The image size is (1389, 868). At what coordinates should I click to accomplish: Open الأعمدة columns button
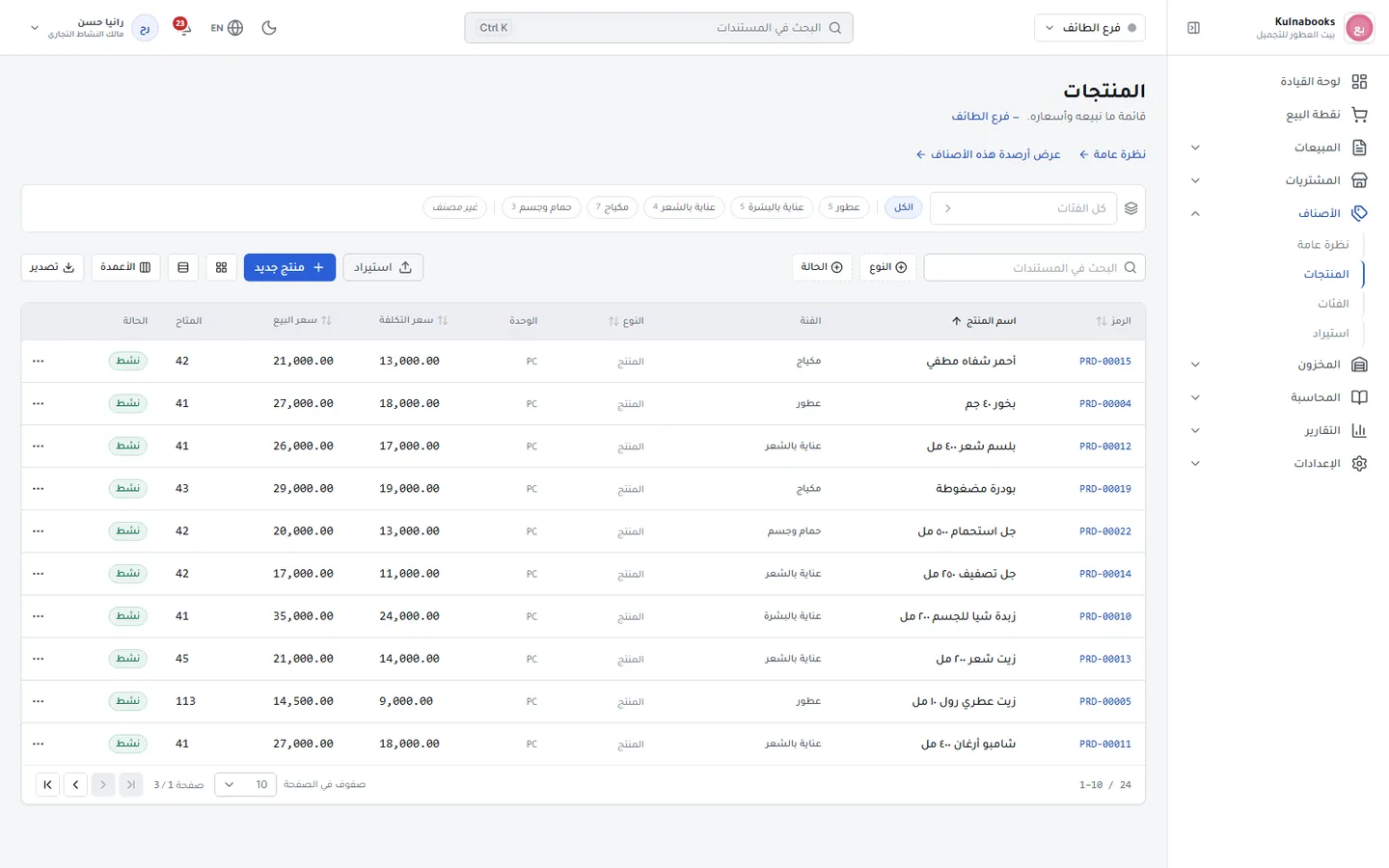125,267
